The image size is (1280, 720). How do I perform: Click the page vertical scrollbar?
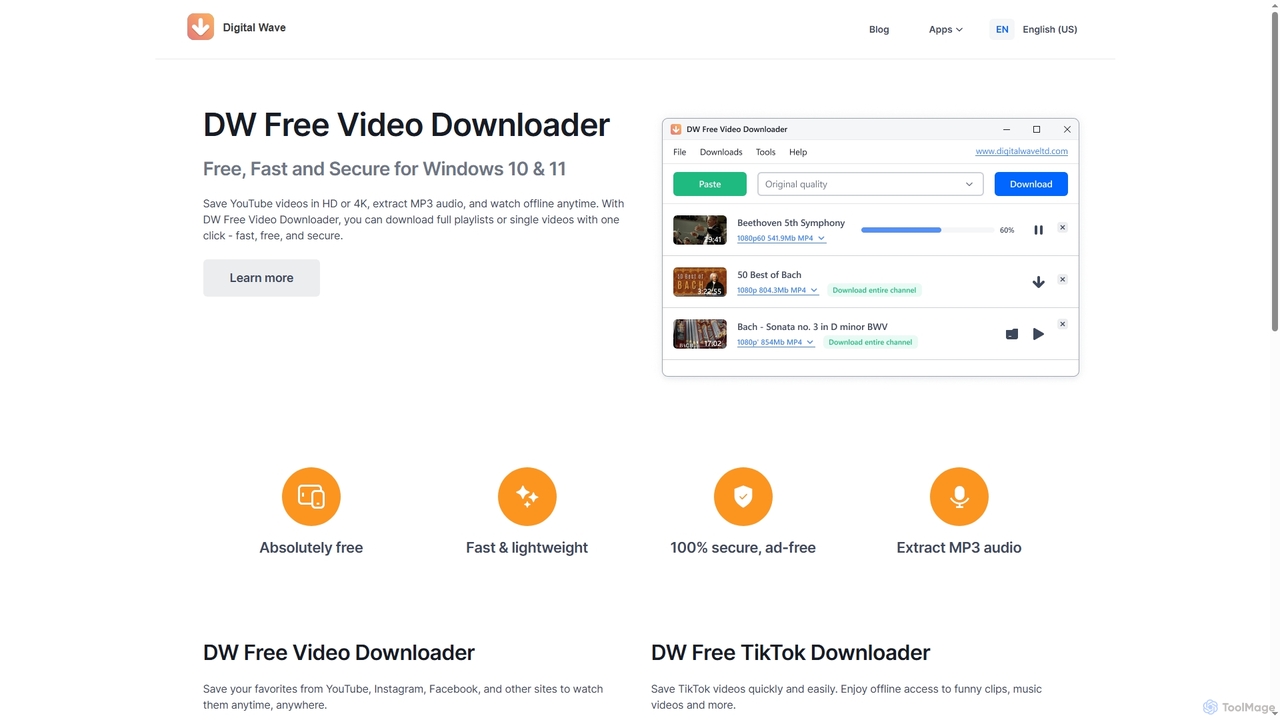pyautogui.click(x=1274, y=170)
